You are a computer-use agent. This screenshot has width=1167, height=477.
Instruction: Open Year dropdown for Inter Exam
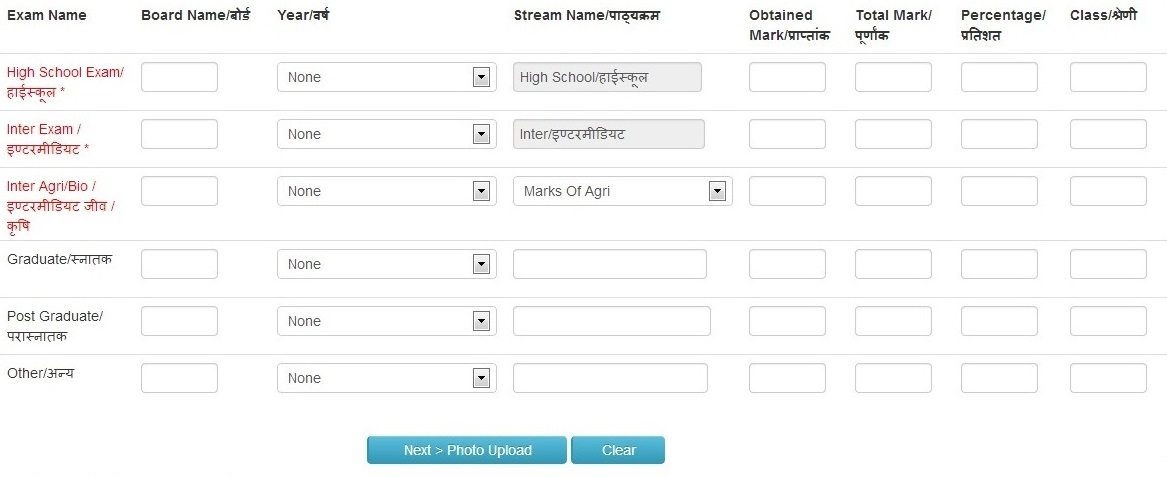(386, 135)
